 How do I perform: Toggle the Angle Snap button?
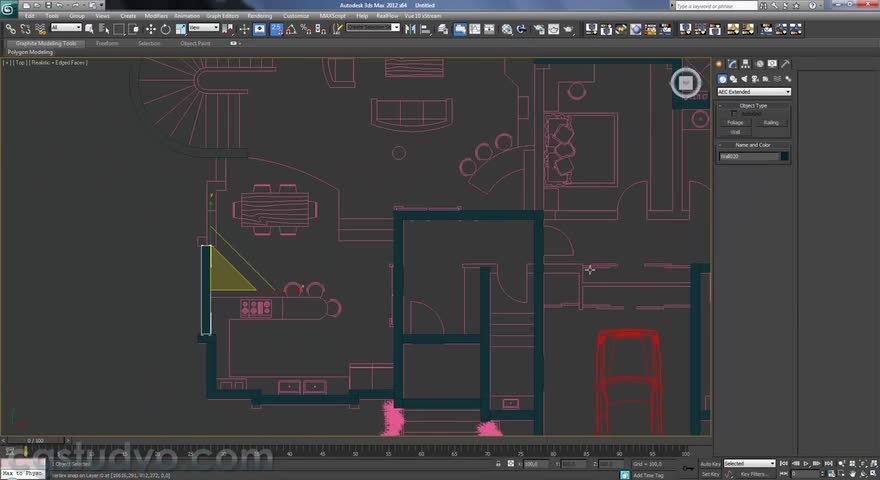pos(291,29)
